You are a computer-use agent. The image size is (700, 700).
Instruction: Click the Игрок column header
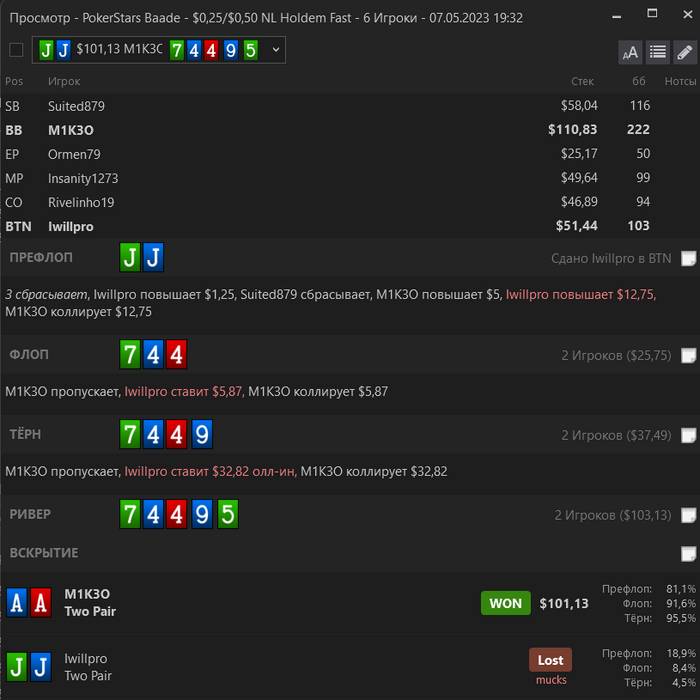[64, 81]
